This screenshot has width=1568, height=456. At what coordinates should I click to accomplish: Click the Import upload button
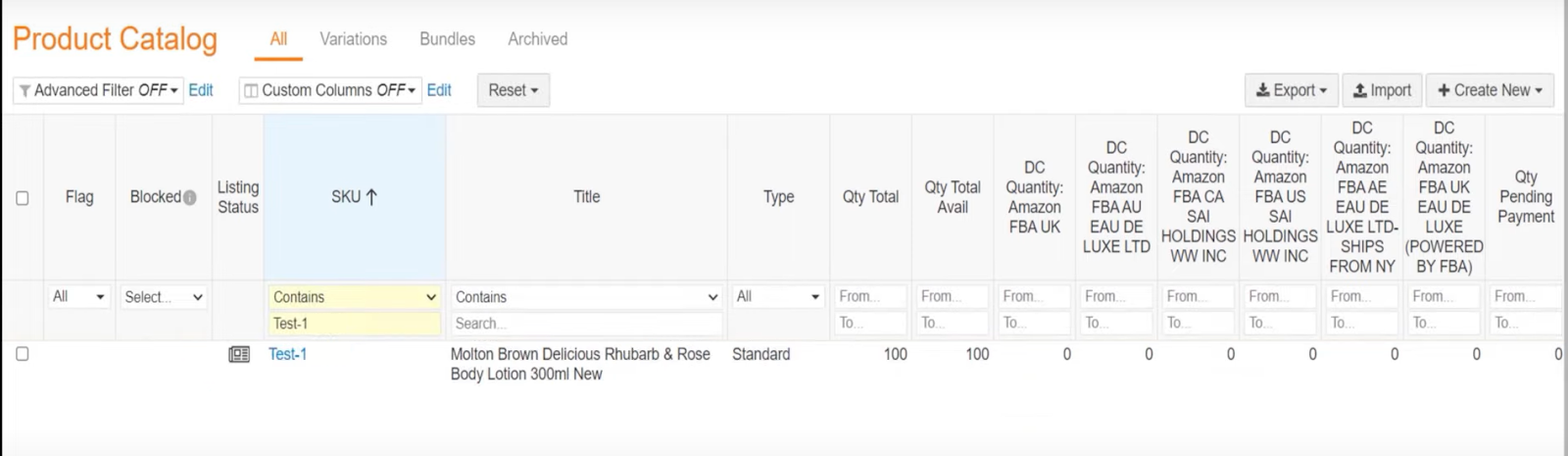pos(1382,90)
